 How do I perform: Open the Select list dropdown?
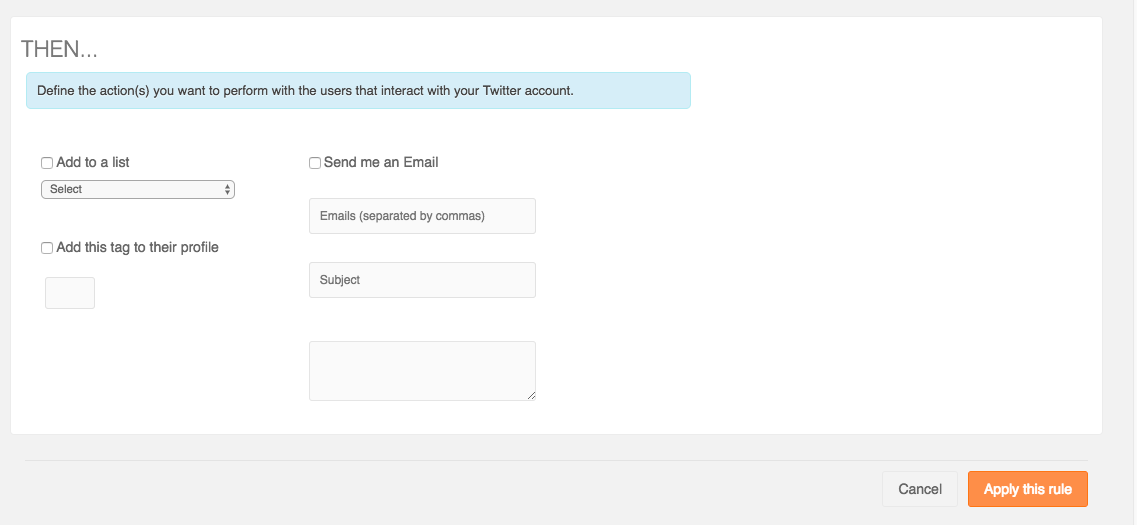138,189
